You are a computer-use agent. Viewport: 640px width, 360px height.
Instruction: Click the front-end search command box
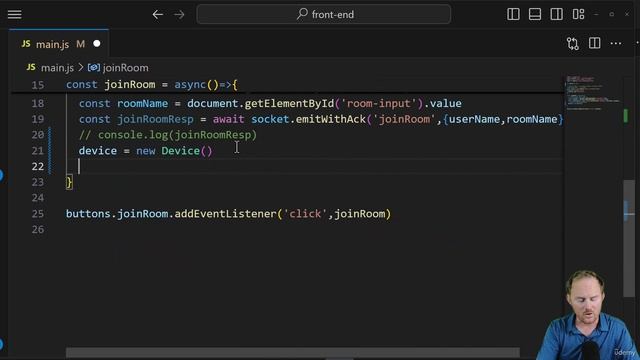324,14
